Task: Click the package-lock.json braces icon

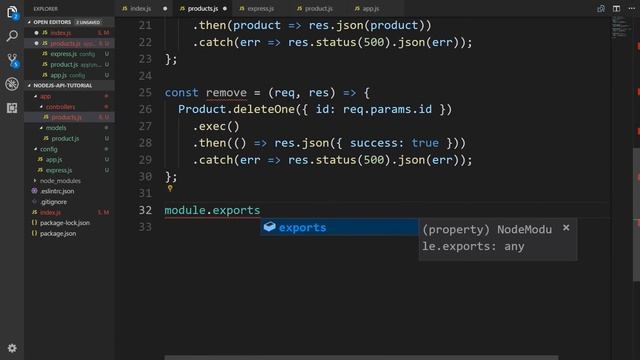Action: [x=34, y=223]
